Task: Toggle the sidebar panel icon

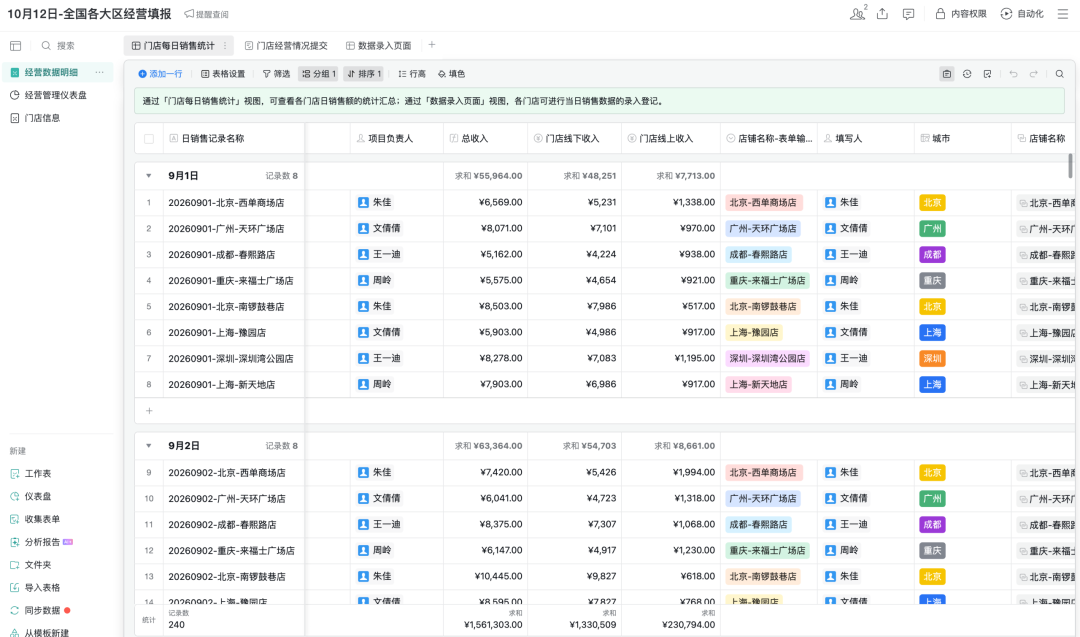Action: [x=15, y=46]
